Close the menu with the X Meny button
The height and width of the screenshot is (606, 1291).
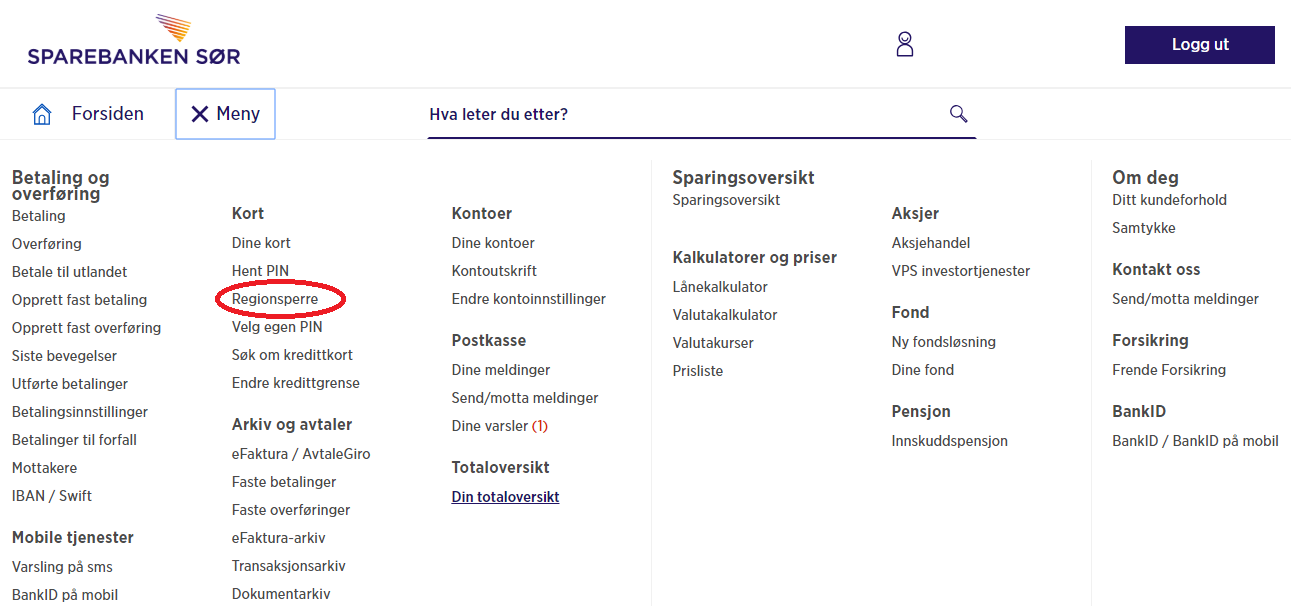click(x=225, y=114)
